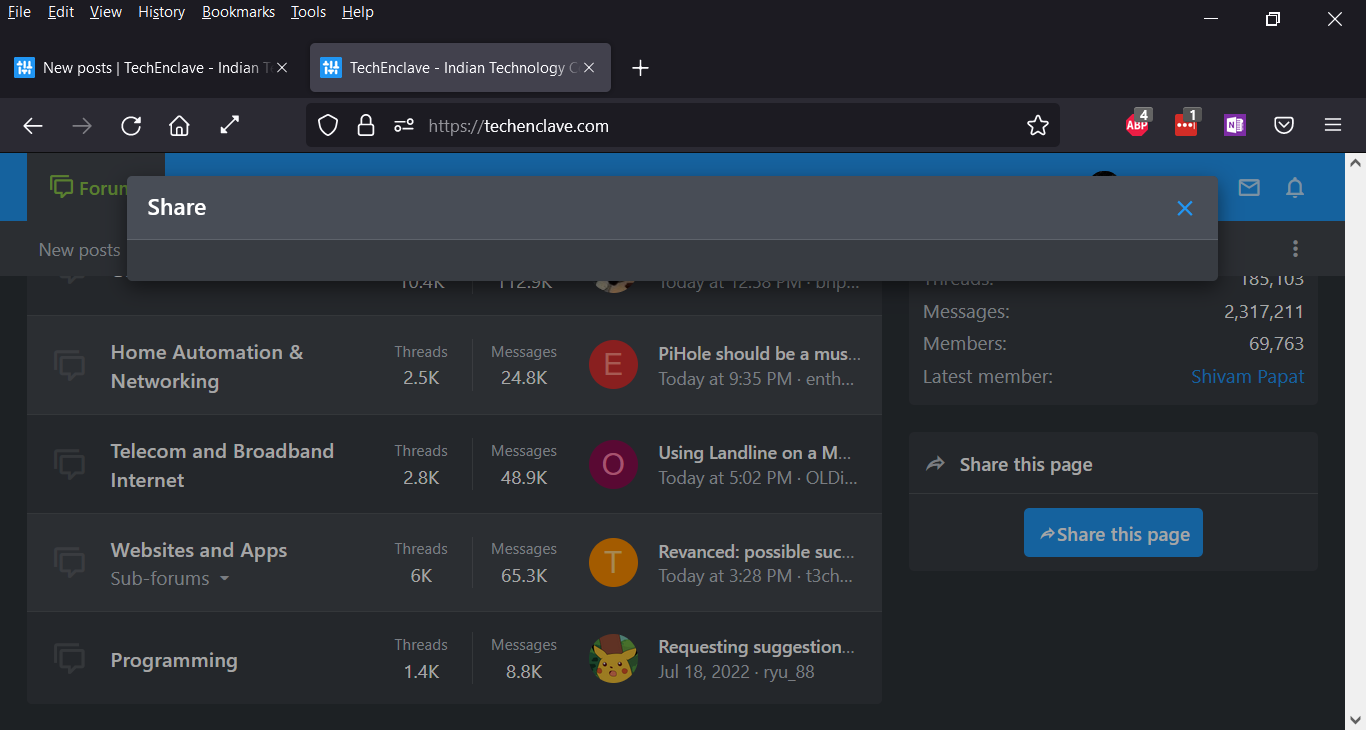The width and height of the screenshot is (1366, 730).
Task: Click the orange T user avatar
Action: tap(614, 562)
